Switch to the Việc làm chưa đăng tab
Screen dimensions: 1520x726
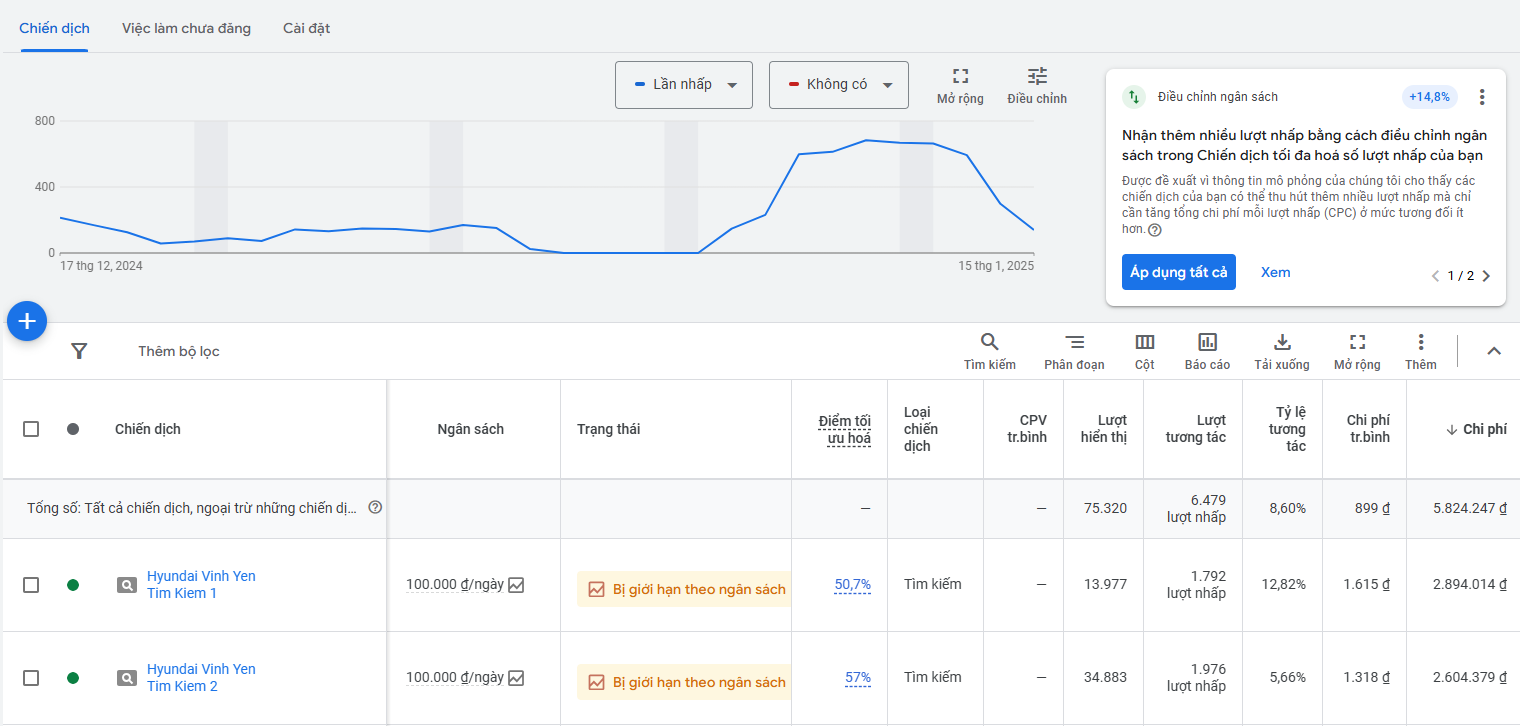186,28
